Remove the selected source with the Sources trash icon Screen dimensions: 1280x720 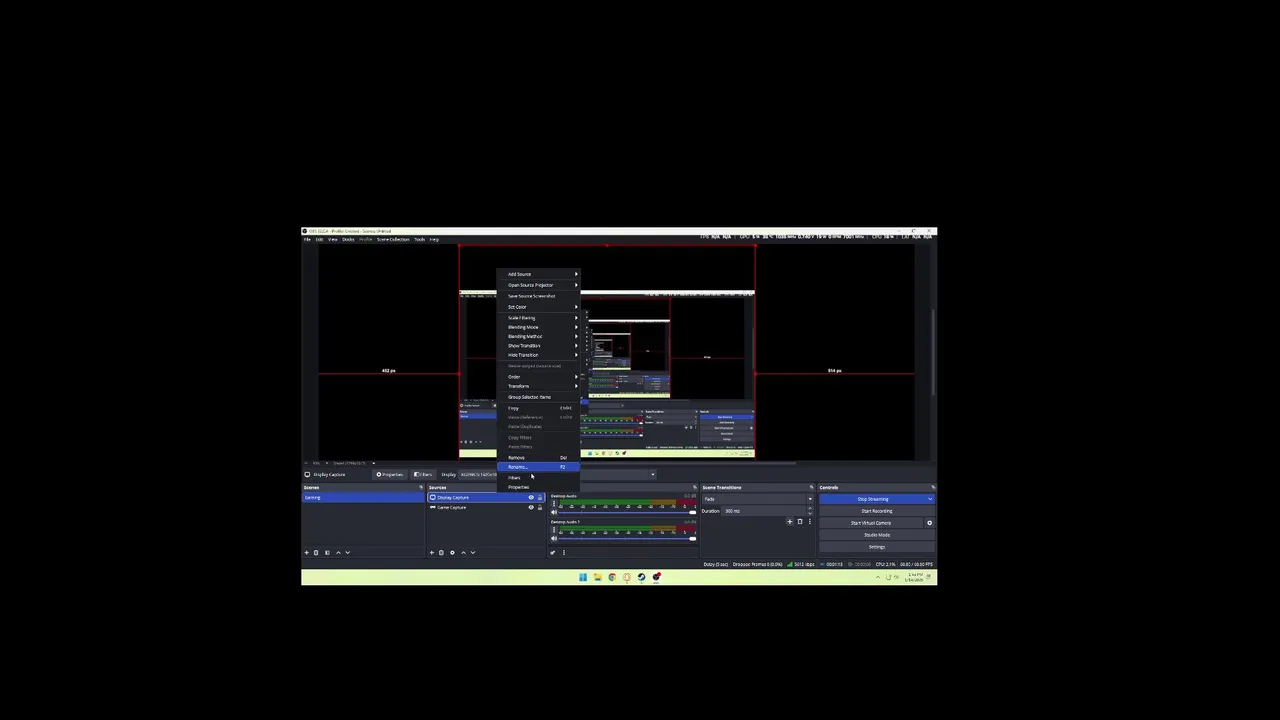click(441, 552)
